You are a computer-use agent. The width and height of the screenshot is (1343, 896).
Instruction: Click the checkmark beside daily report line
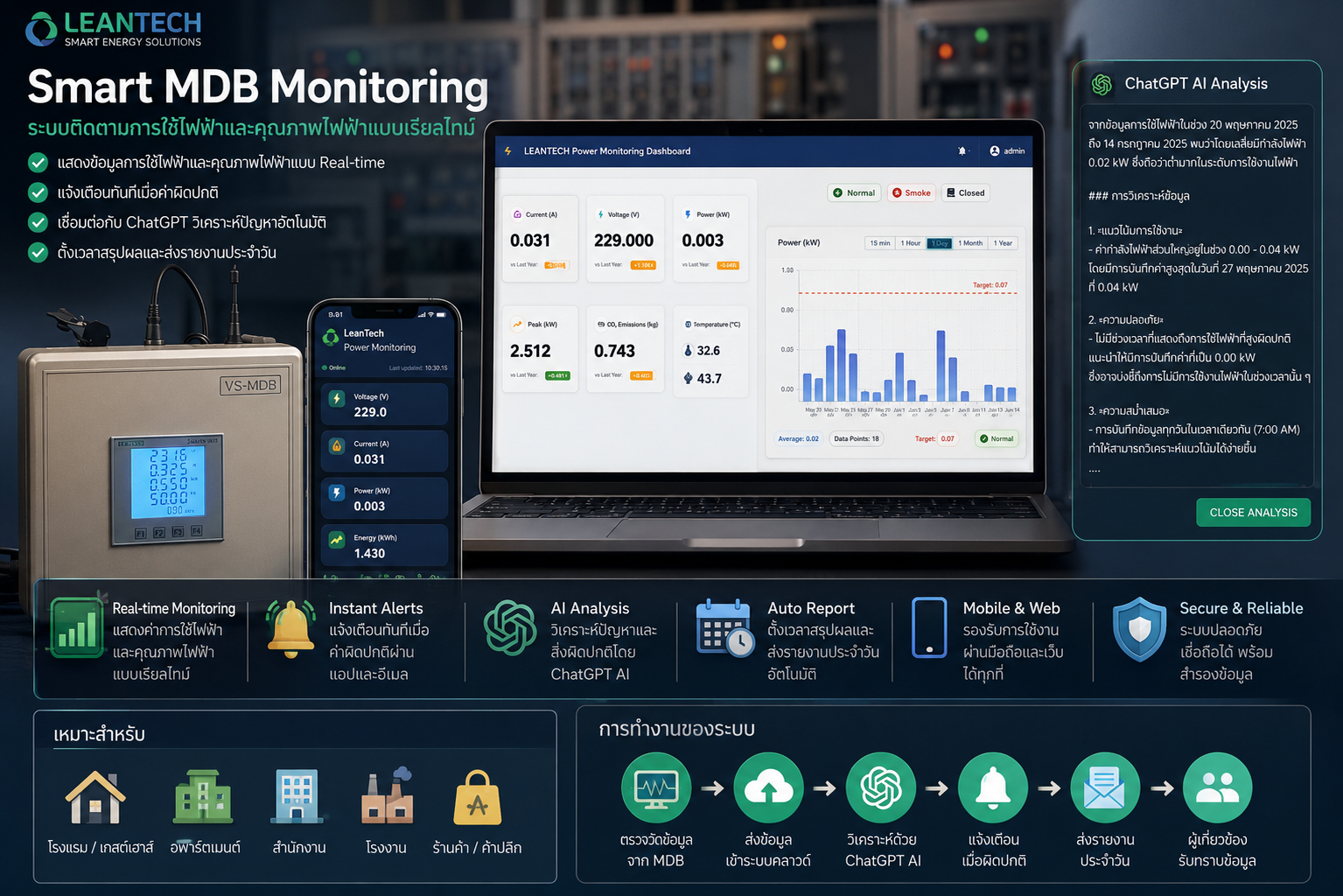point(38,253)
